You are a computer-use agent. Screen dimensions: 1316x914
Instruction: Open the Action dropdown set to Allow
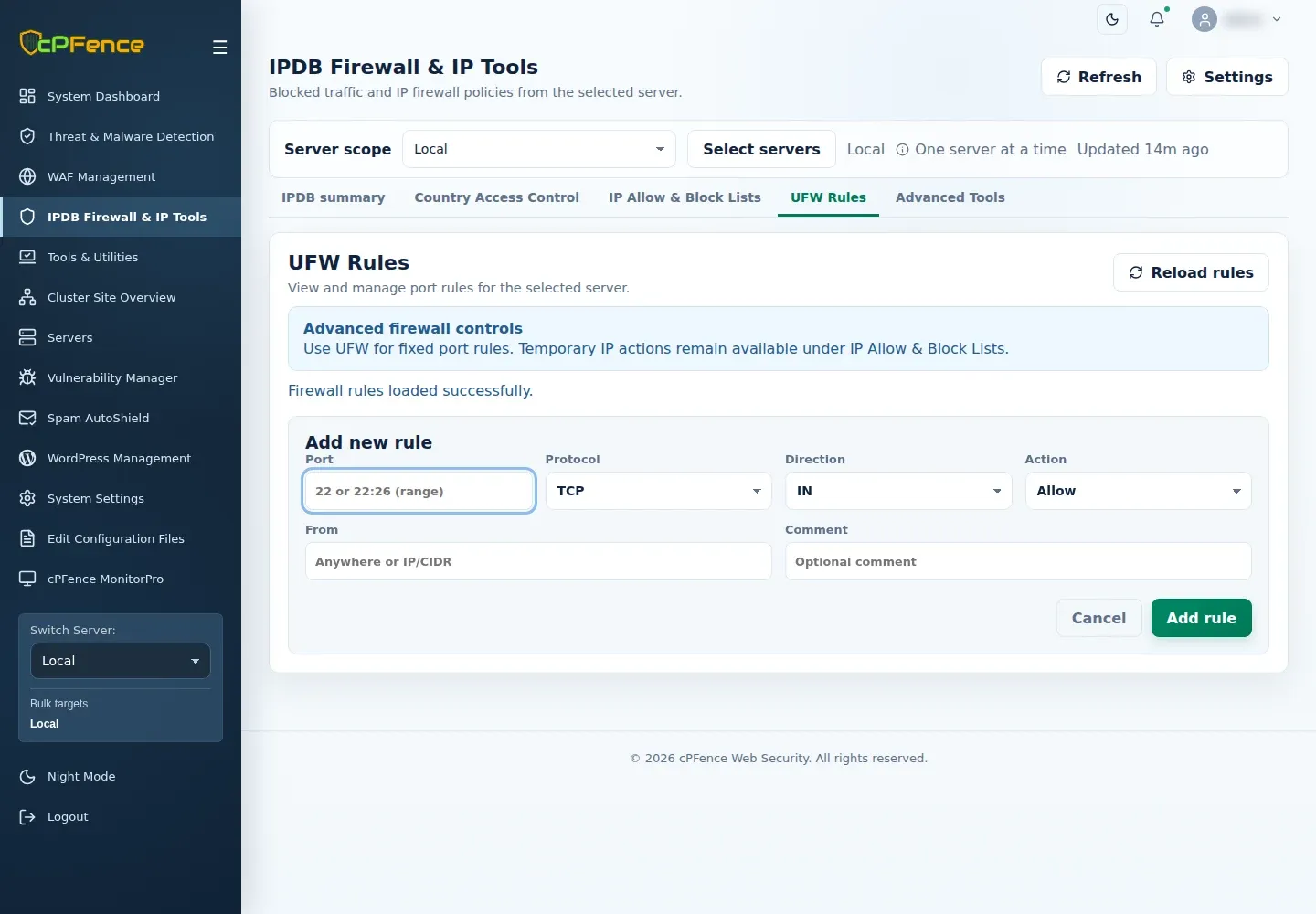[x=1139, y=491]
